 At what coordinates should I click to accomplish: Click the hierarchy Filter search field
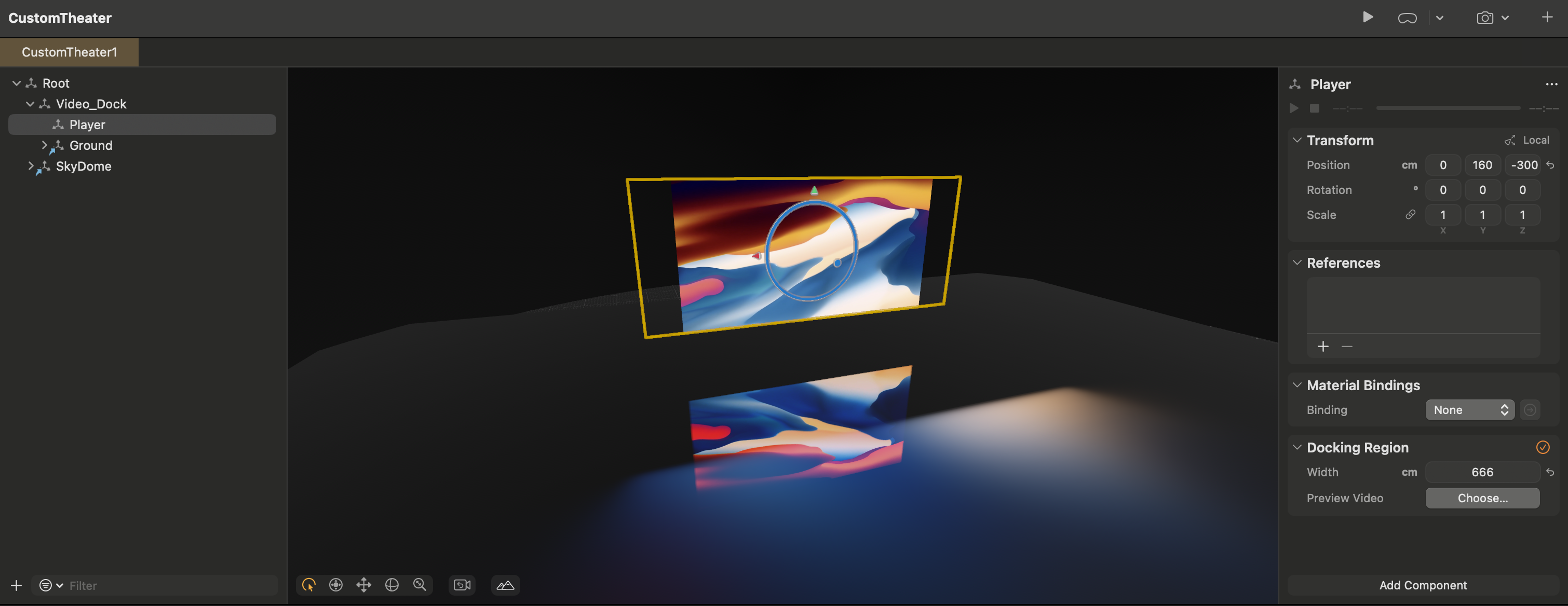pyautogui.click(x=170, y=585)
